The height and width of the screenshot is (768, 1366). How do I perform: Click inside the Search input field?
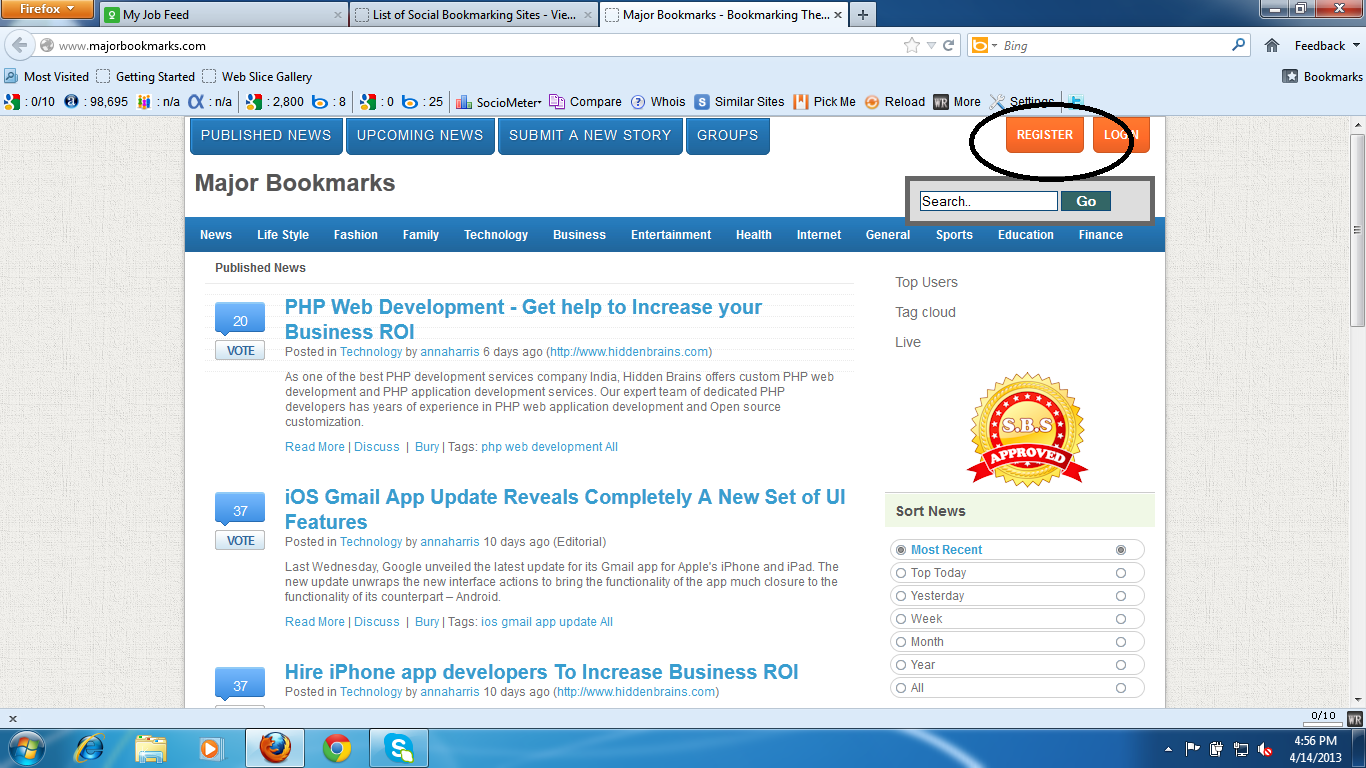pyautogui.click(x=988, y=200)
